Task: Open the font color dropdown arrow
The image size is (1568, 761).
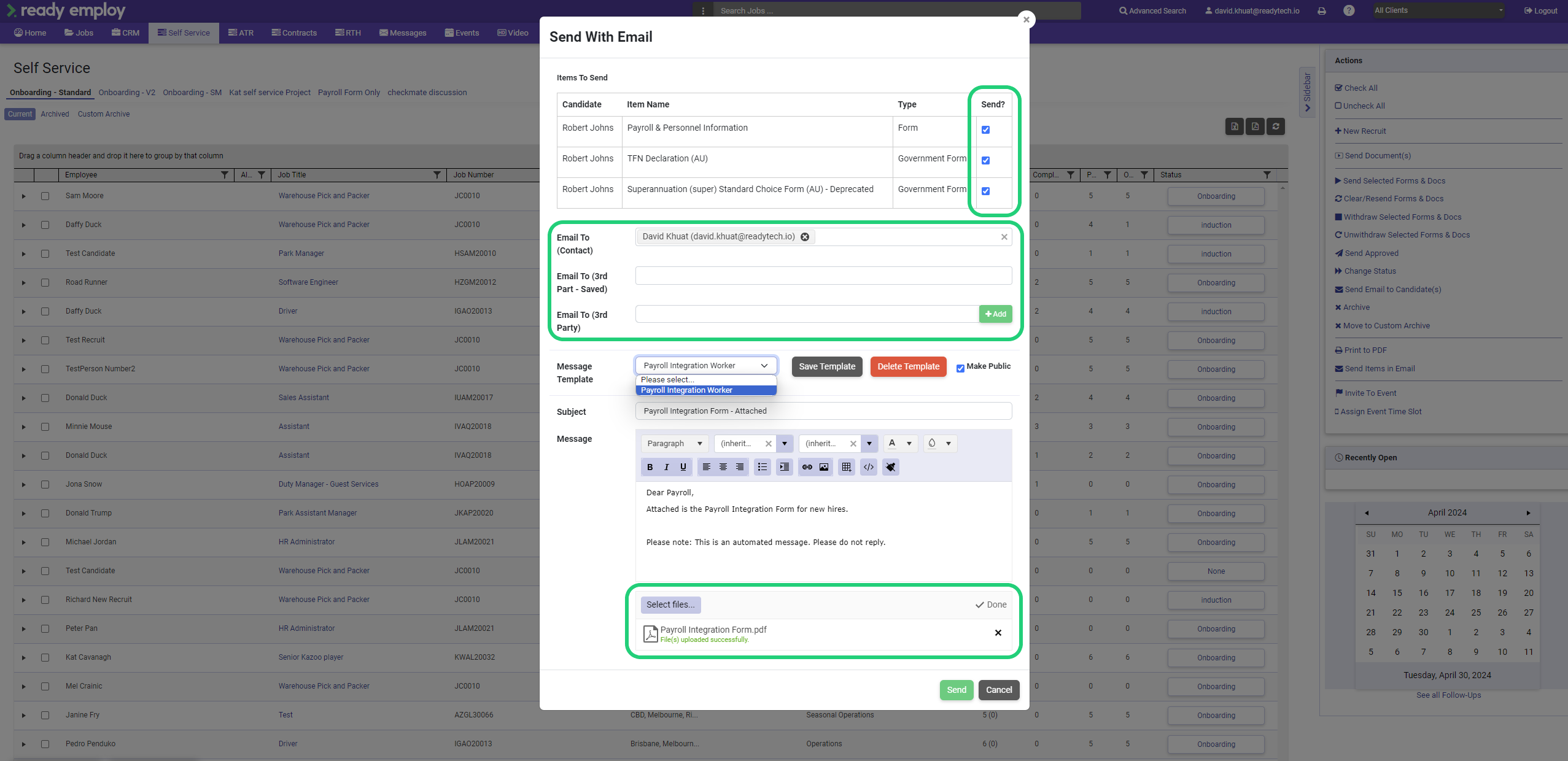Action: (909, 444)
